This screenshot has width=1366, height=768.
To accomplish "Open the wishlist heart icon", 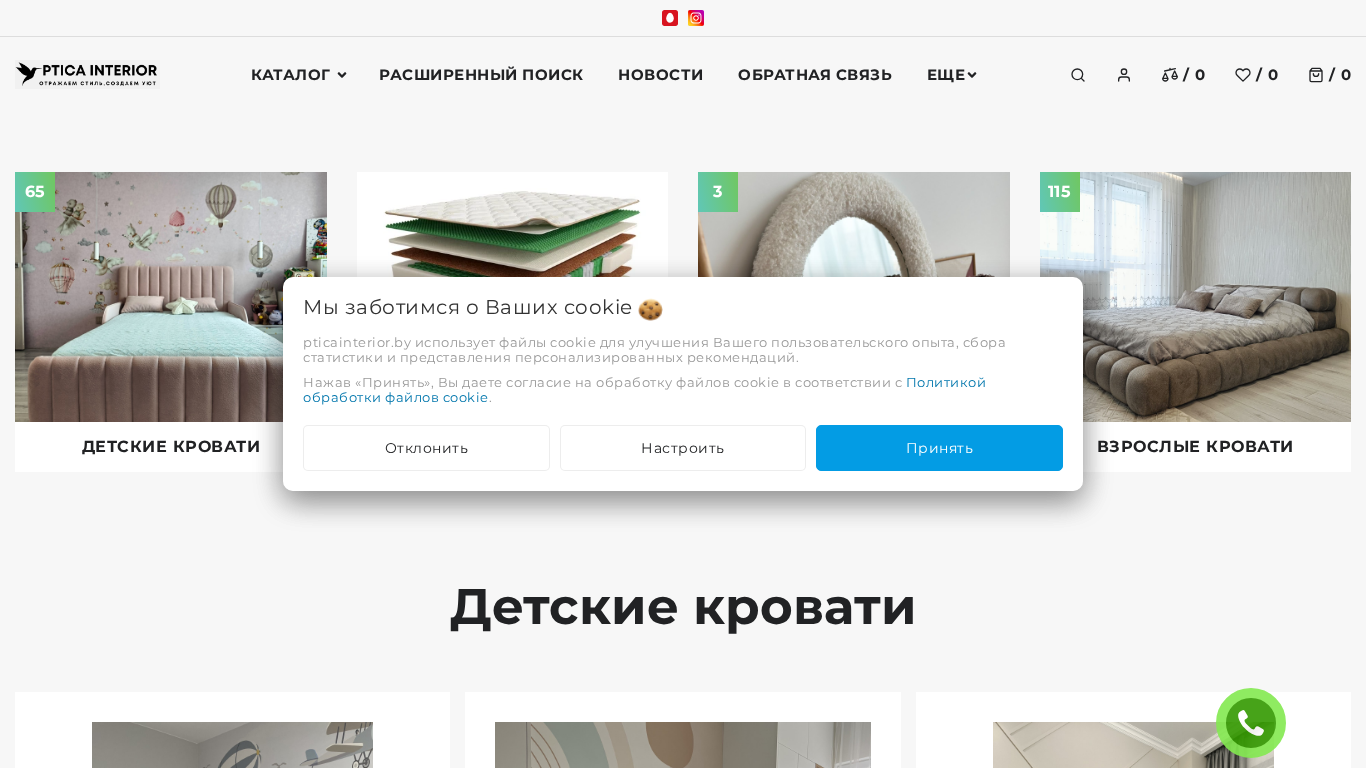I will tap(1242, 75).
